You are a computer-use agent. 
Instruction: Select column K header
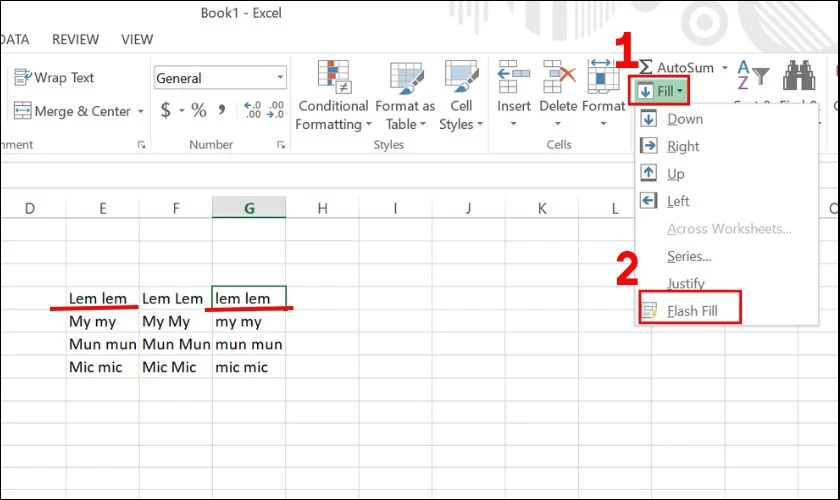542,208
